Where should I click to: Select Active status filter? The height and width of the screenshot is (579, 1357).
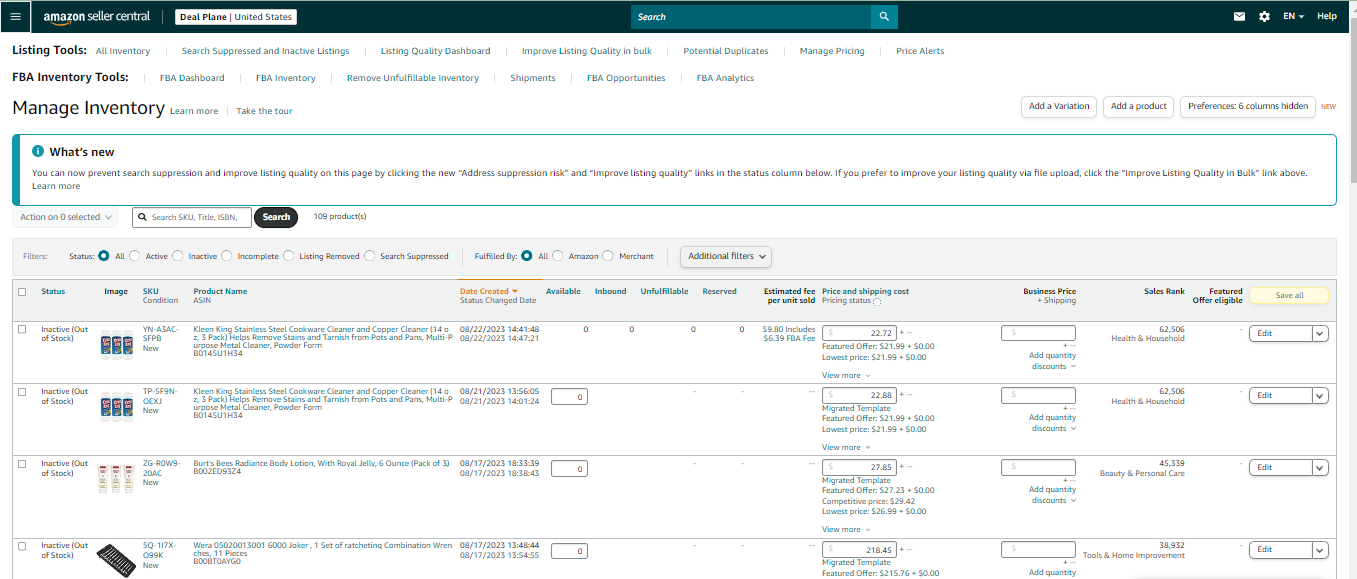coord(135,256)
